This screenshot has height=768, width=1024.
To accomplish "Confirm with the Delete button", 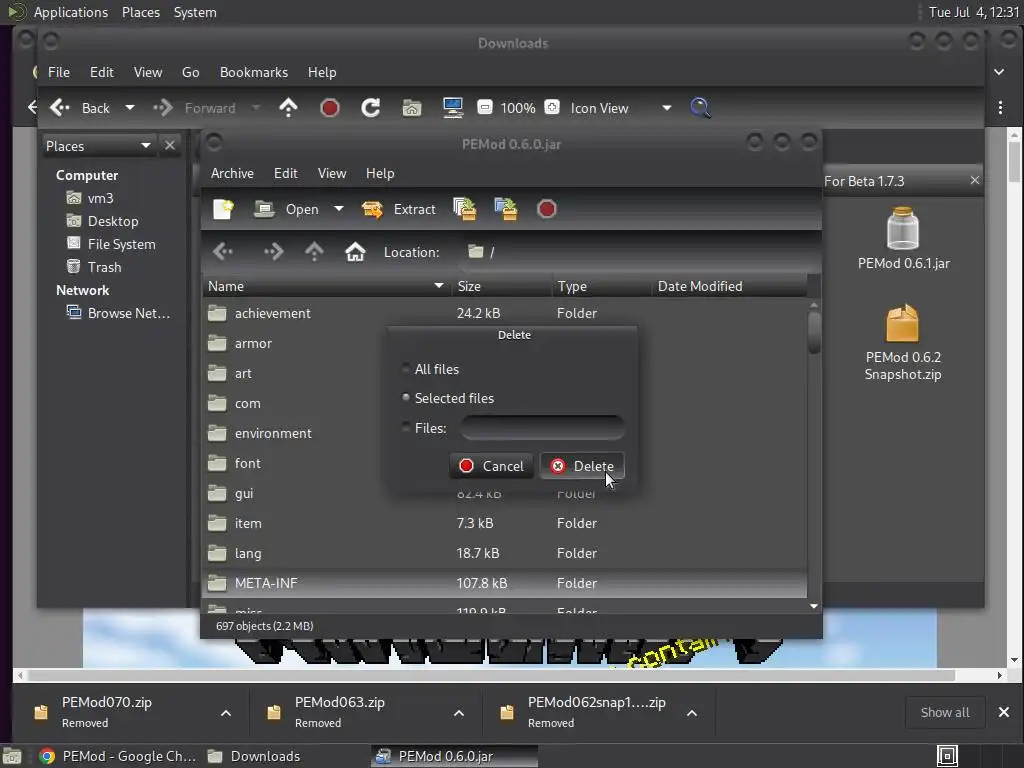I will tap(582, 466).
